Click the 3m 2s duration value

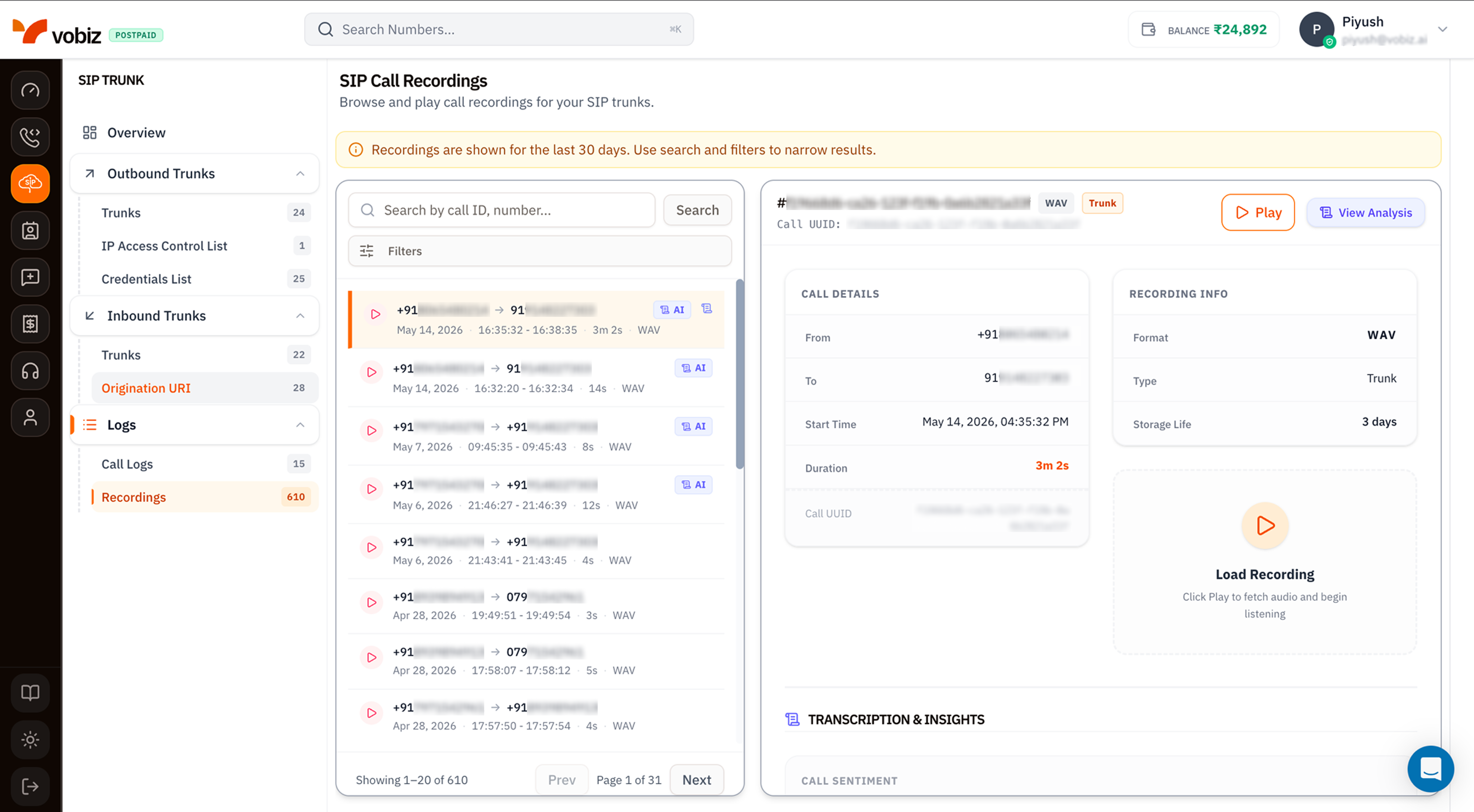pyautogui.click(x=1052, y=466)
